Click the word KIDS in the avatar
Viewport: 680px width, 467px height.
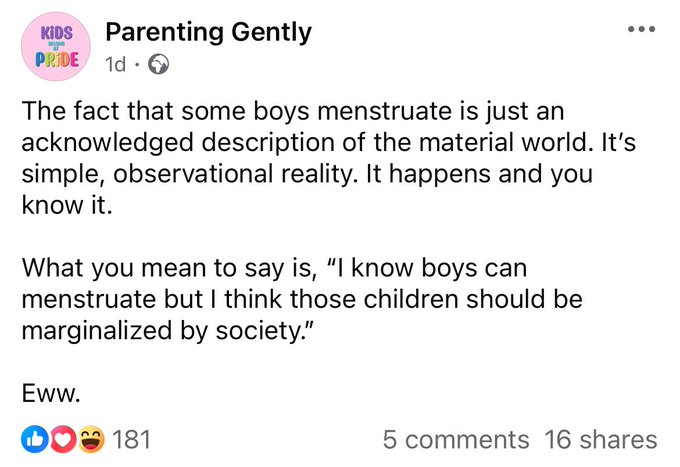[x=57, y=33]
